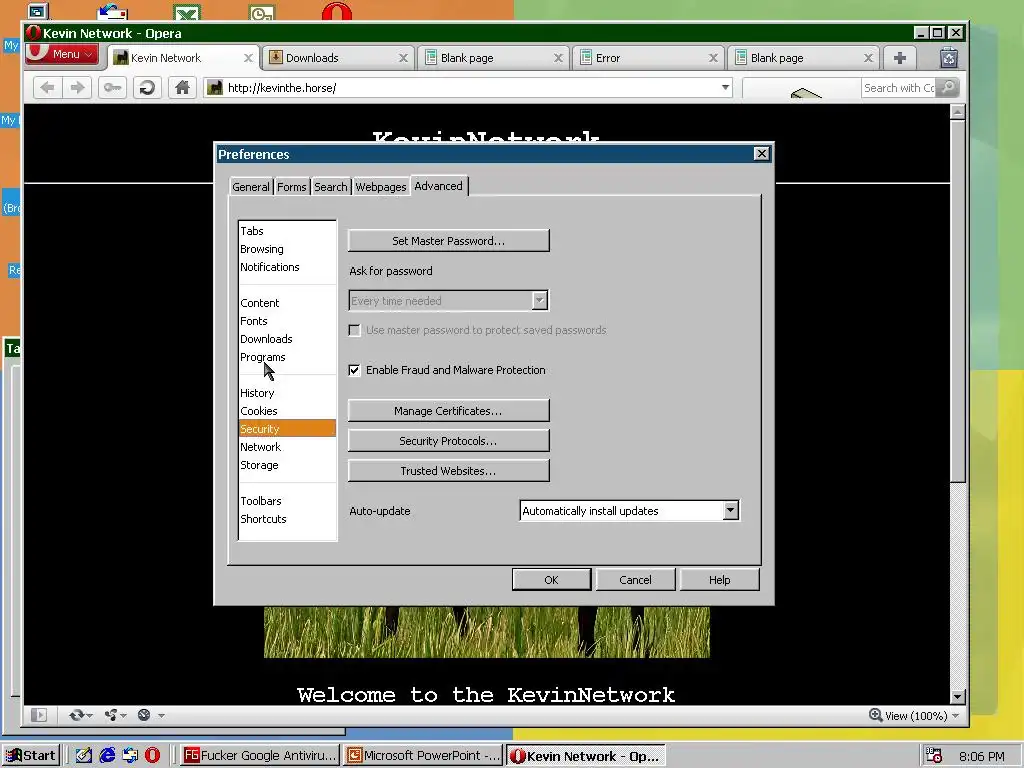Select Shortcuts in the Advanced list
Screen dimensions: 1024x768
(287, 519)
